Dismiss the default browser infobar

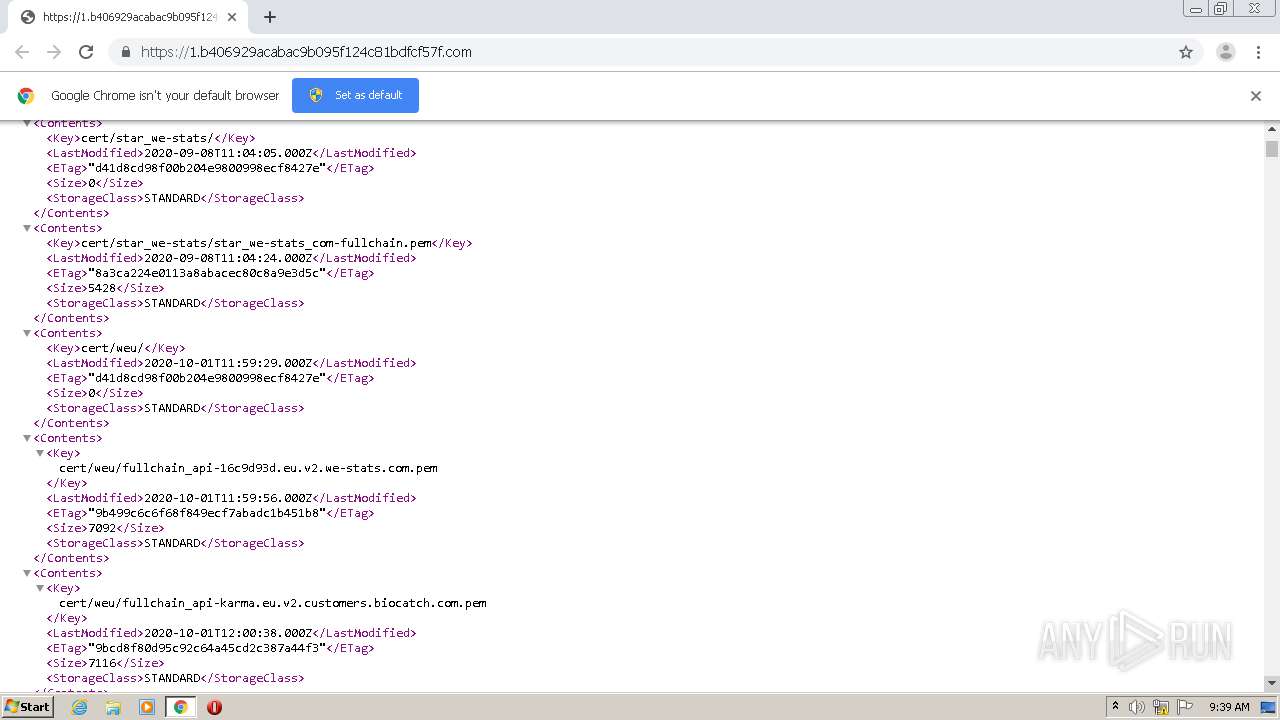pyautogui.click(x=1256, y=96)
